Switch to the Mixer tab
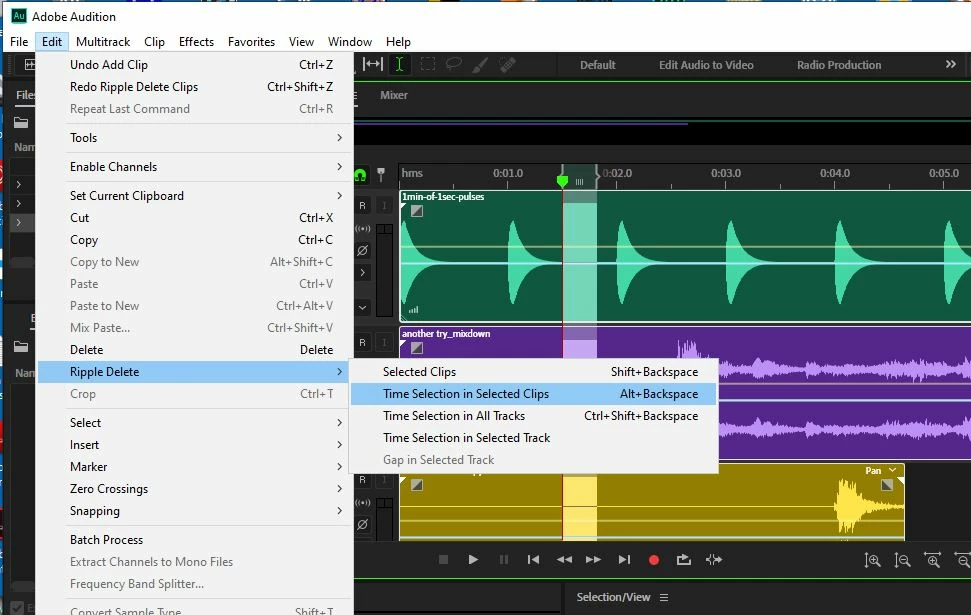The image size is (971, 615). (x=394, y=95)
